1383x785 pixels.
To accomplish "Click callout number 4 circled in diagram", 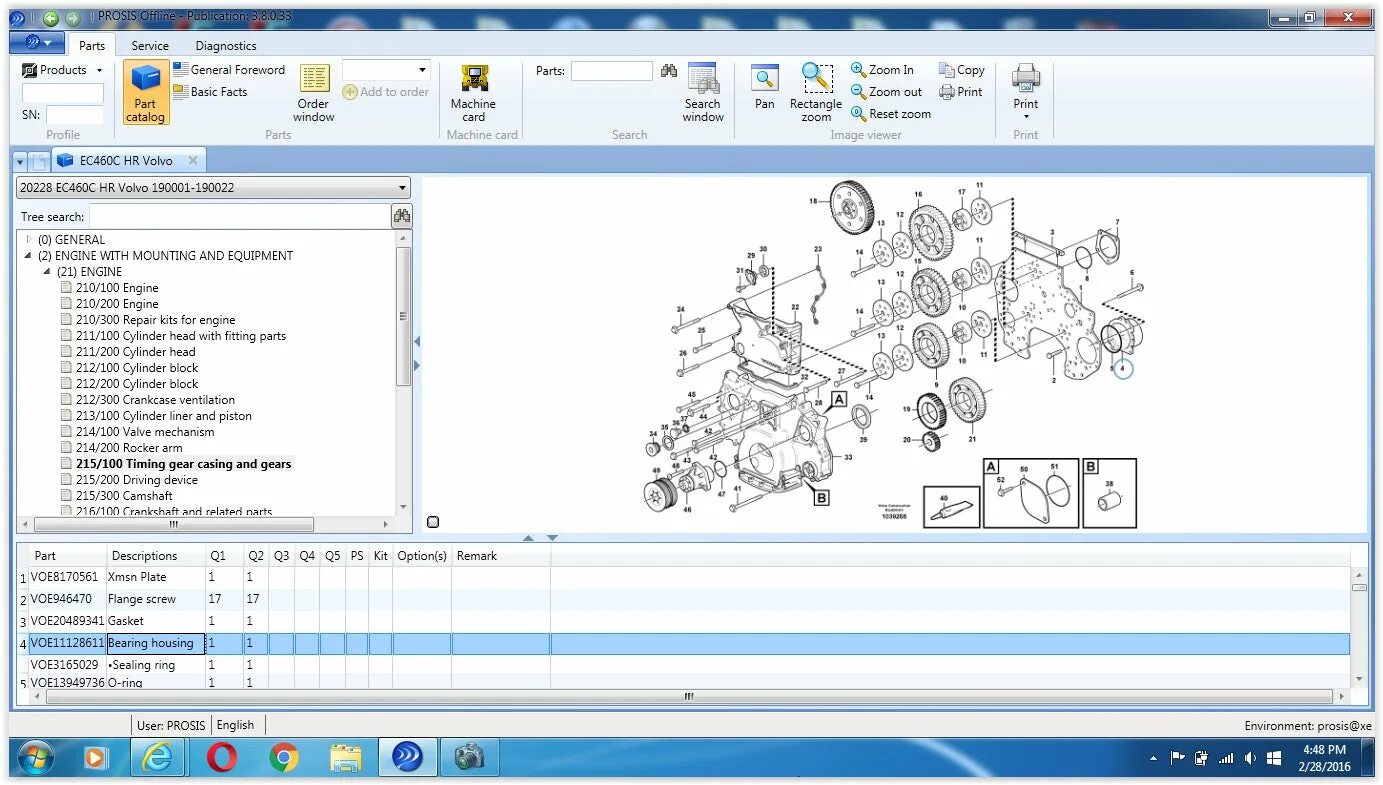I will (x=1123, y=369).
